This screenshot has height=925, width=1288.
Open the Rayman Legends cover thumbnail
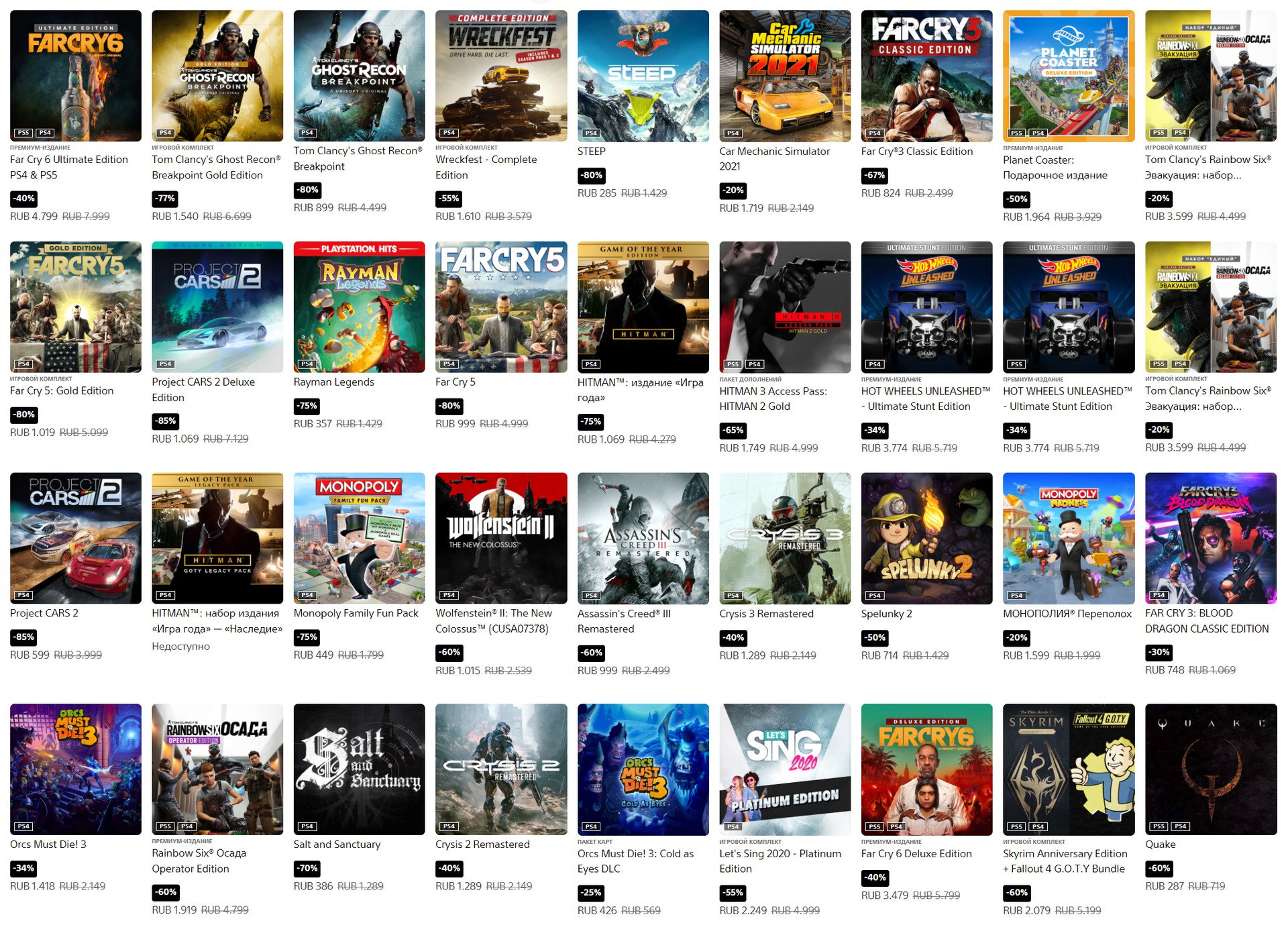tap(359, 307)
